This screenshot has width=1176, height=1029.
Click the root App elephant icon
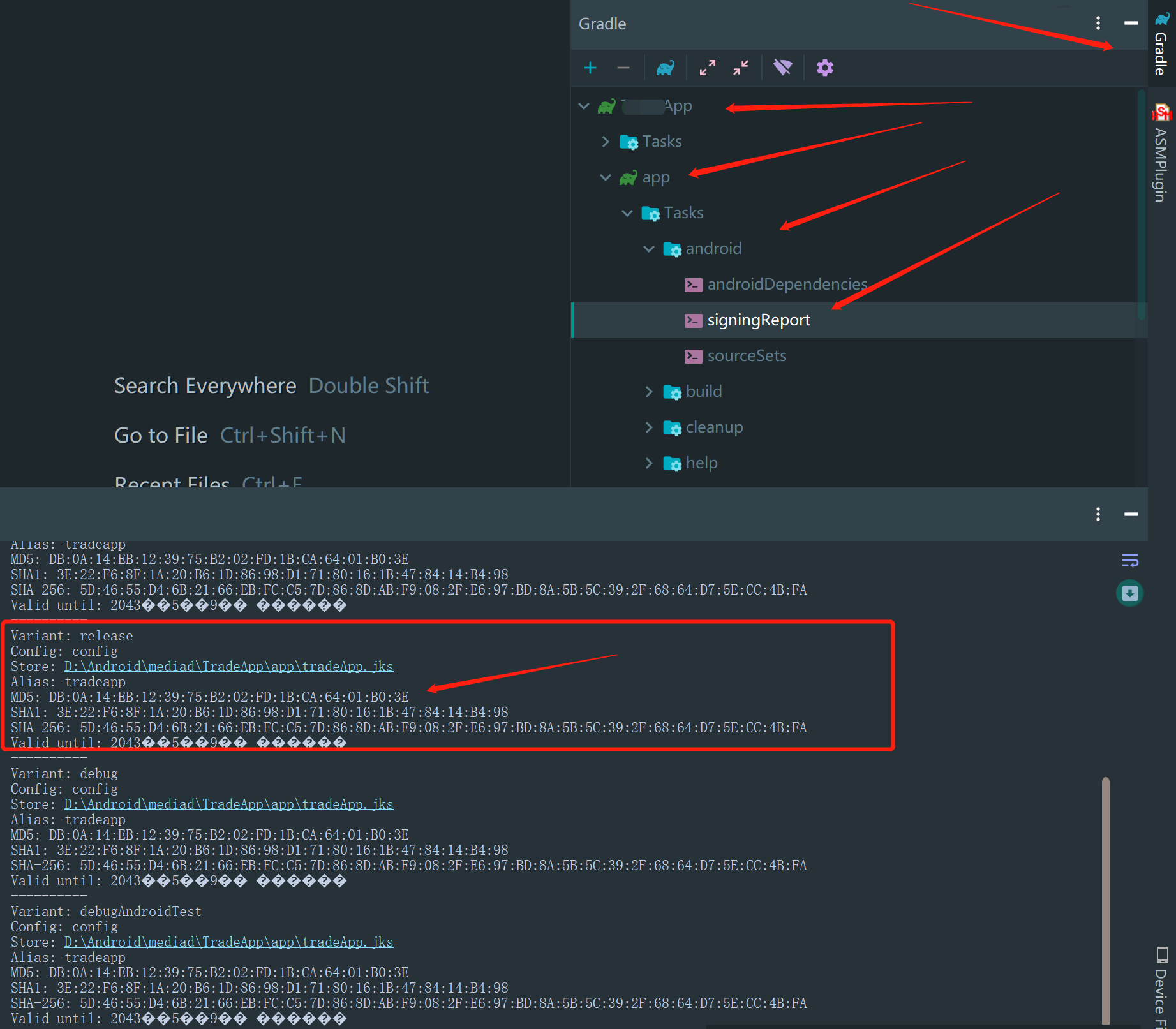pyautogui.click(x=607, y=106)
